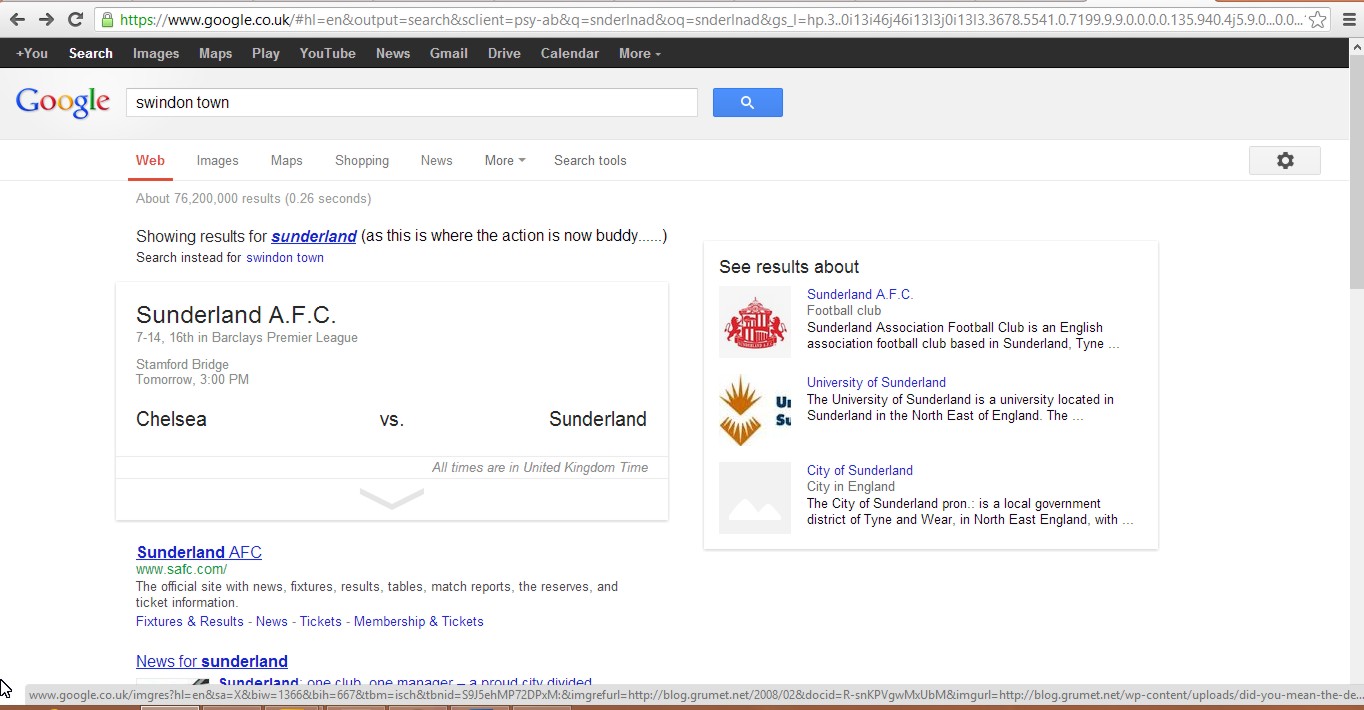Viewport: 1364px width, 710px height.
Task: Open the Fixtures & Results sitelink
Action: tap(190, 621)
